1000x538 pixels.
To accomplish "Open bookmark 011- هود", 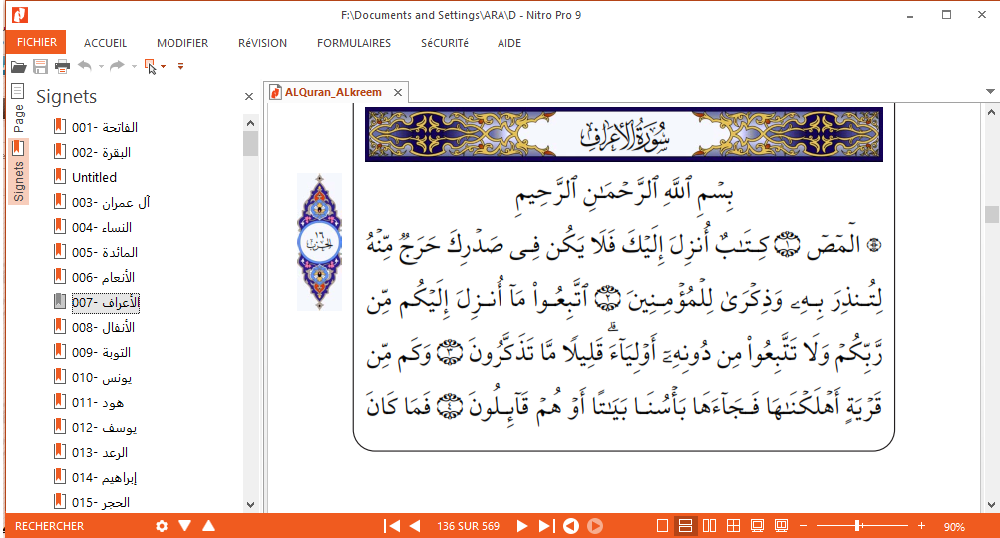I will click(x=98, y=402).
